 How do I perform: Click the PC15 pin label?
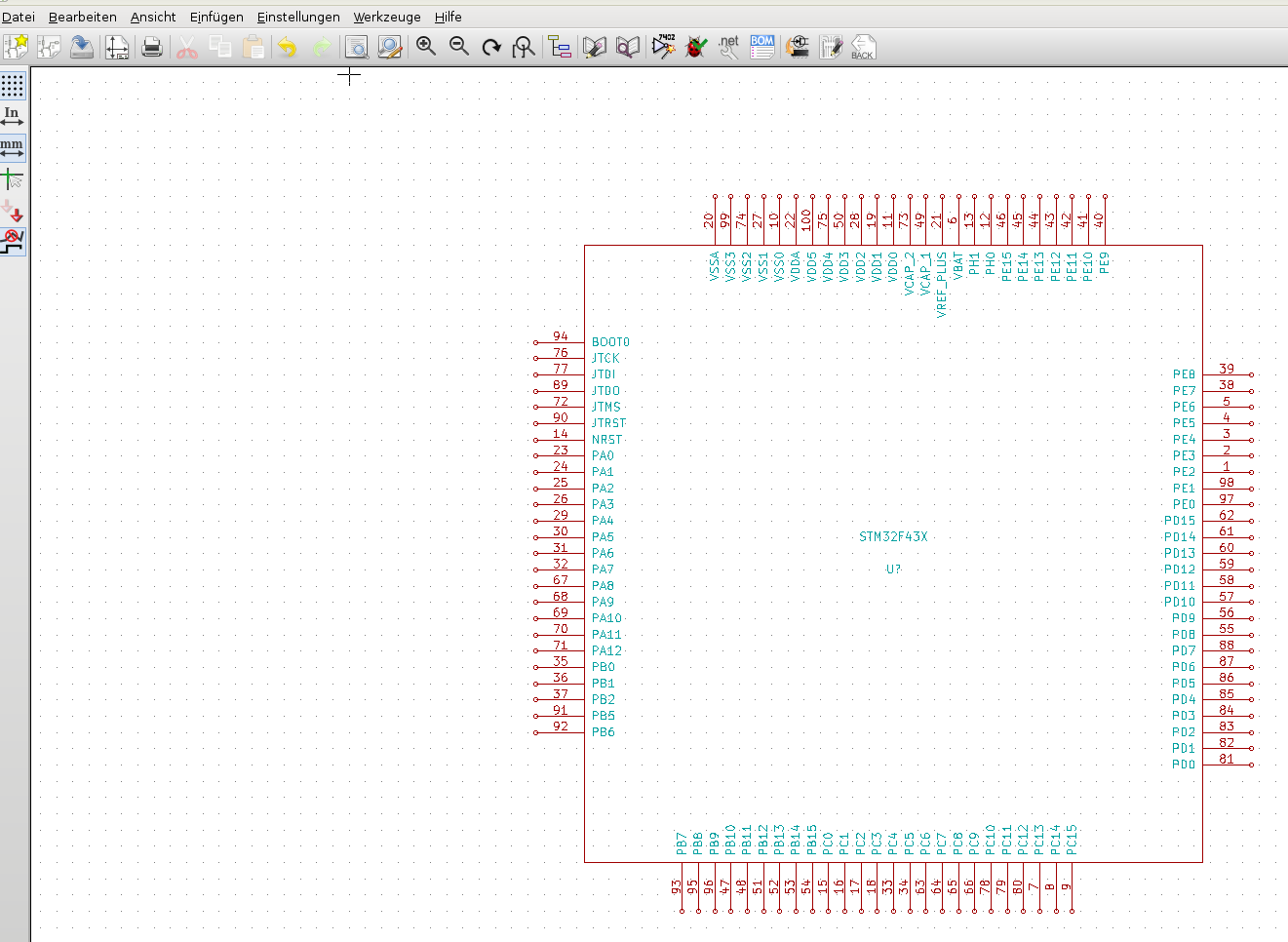coord(1072,840)
